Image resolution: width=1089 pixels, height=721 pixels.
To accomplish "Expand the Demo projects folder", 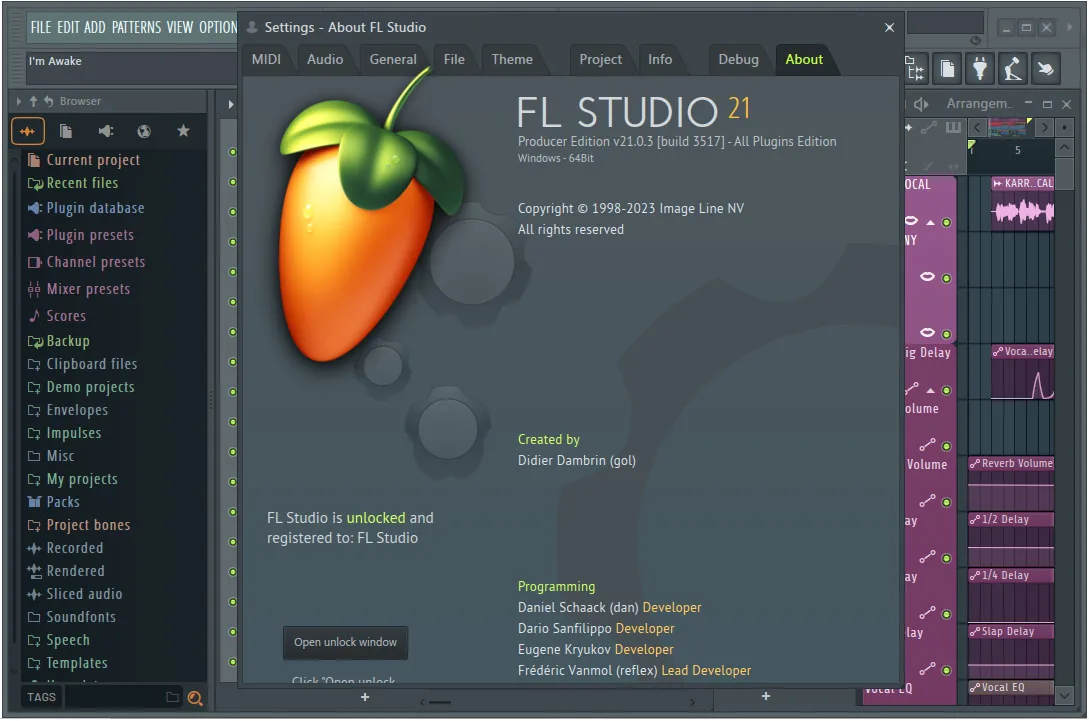I will point(90,387).
